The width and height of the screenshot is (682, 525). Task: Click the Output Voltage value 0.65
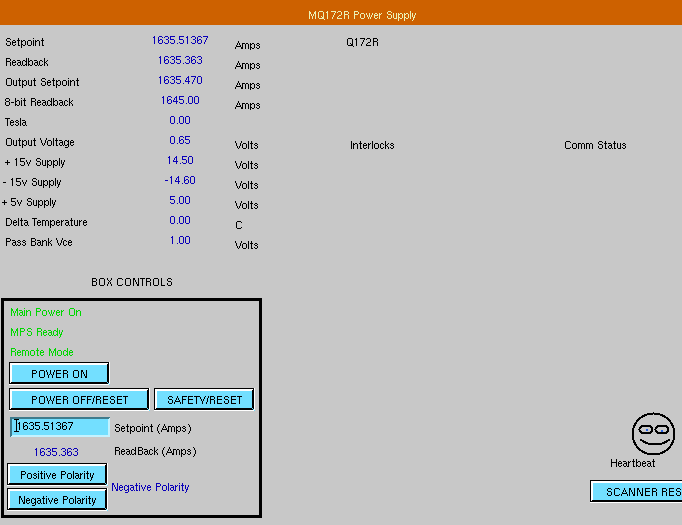180,140
